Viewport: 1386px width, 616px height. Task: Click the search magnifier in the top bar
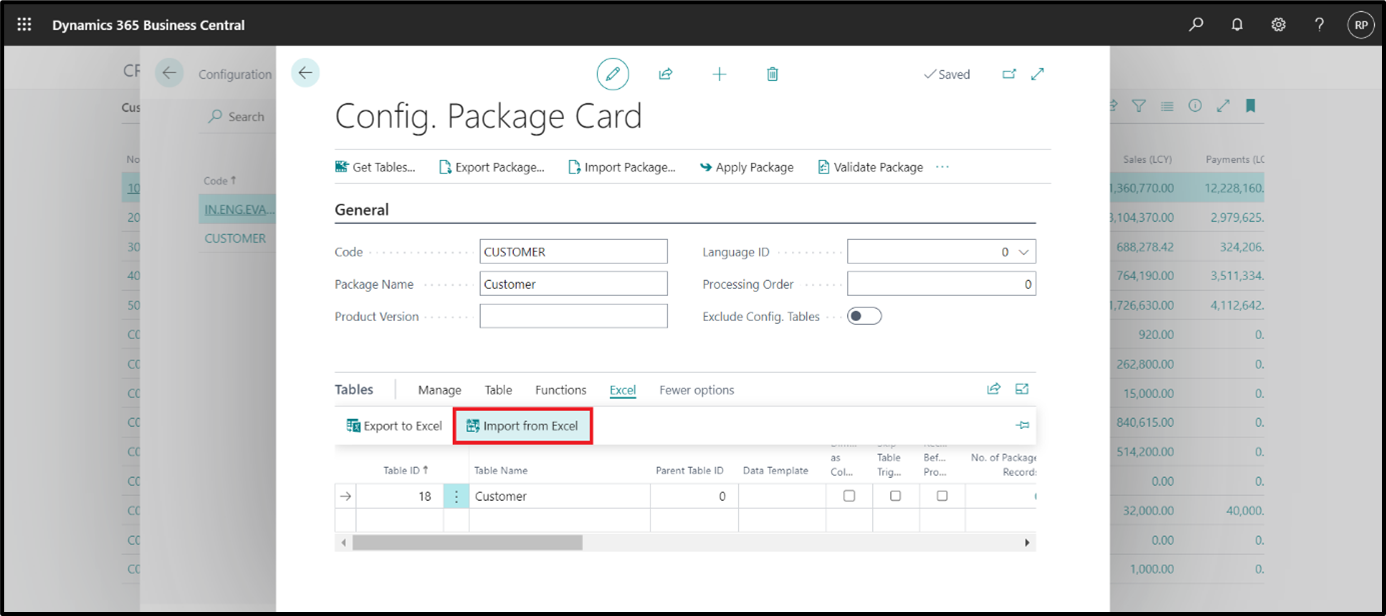[x=1196, y=25]
